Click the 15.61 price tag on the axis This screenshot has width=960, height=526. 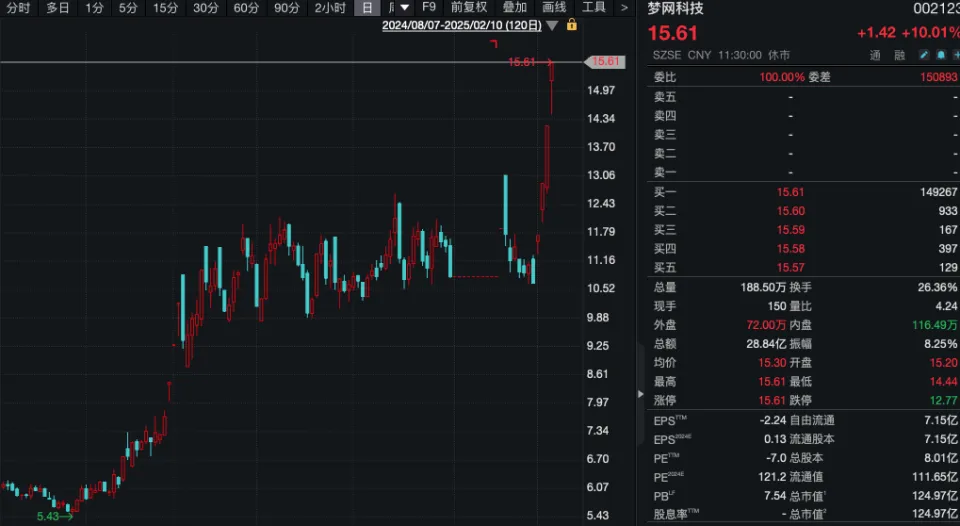(x=606, y=61)
